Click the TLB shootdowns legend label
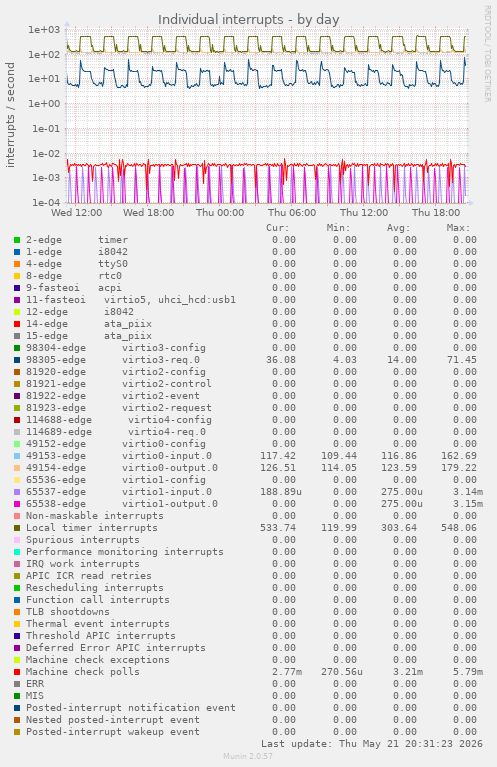Image resolution: width=497 pixels, height=767 pixels. [x=68, y=611]
